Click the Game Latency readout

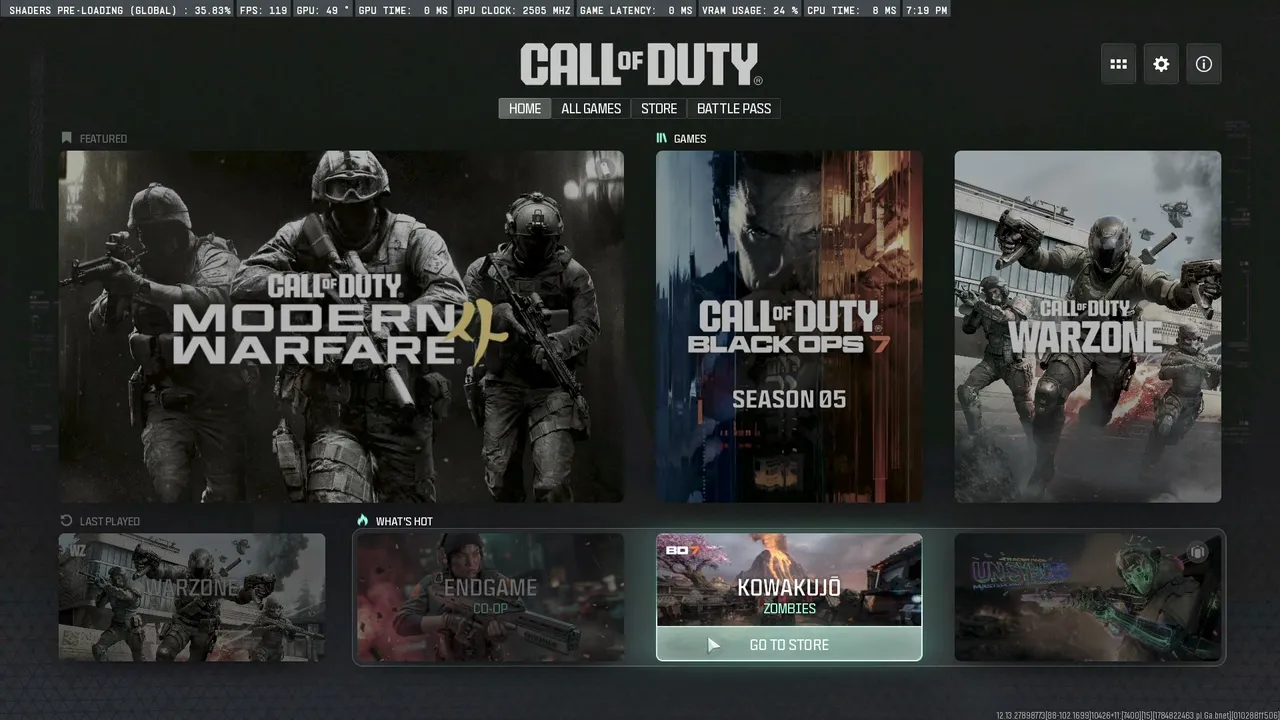pyautogui.click(x=635, y=10)
